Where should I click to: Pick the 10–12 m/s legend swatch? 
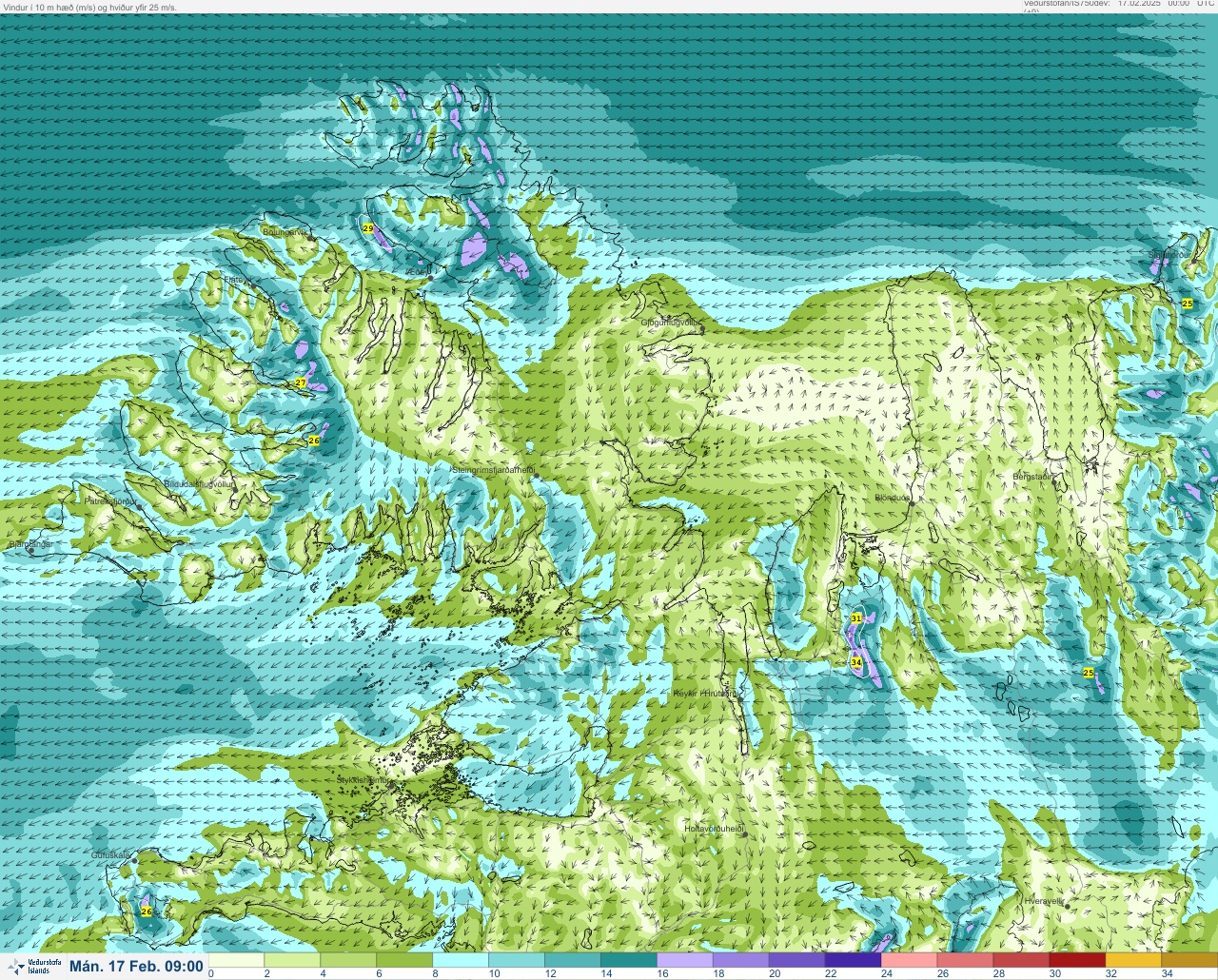[x=517, y=960]
